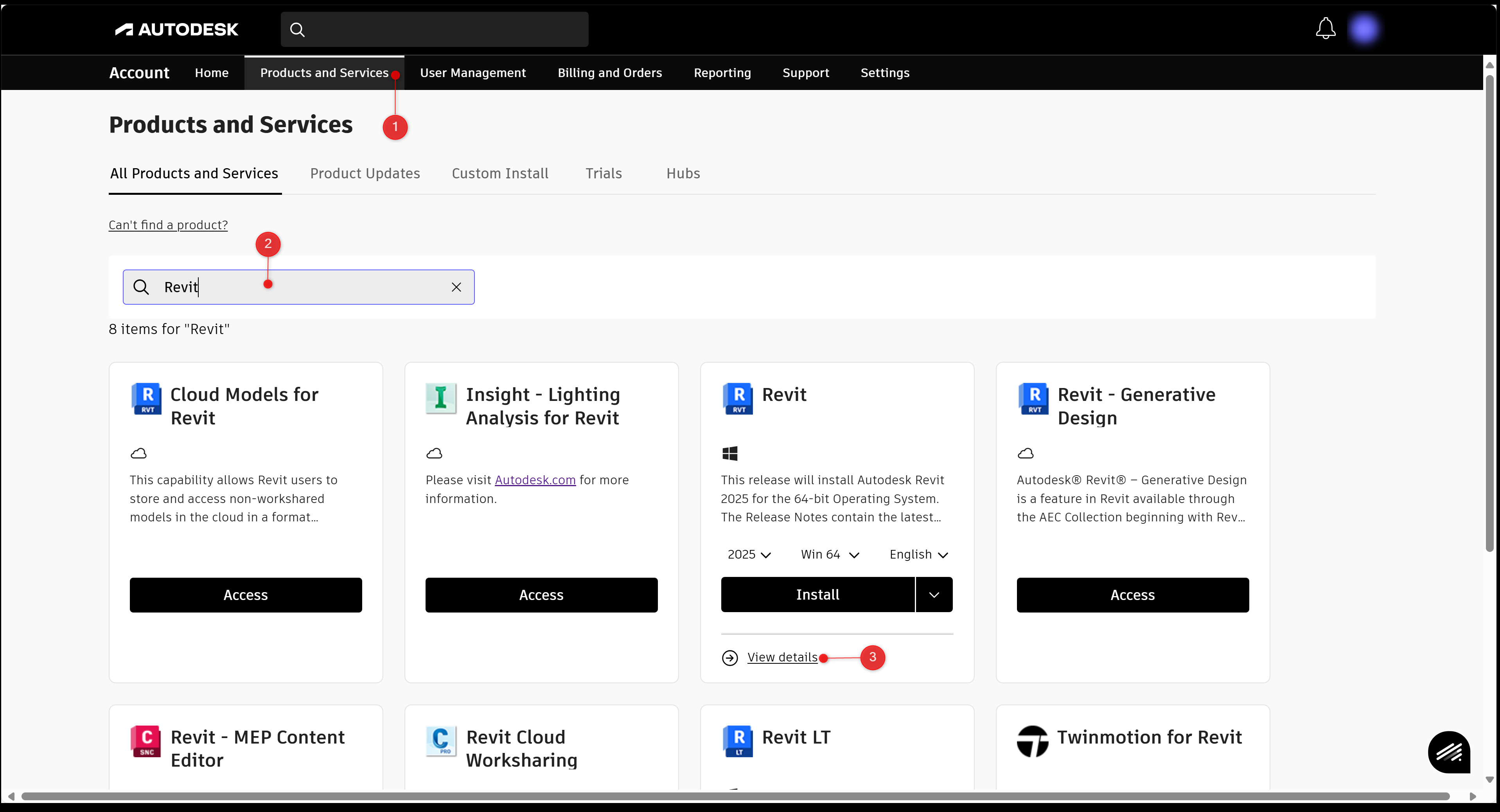Open the user profile avatar
This screenshot has width=1500, height=812.
(1364, 29)
